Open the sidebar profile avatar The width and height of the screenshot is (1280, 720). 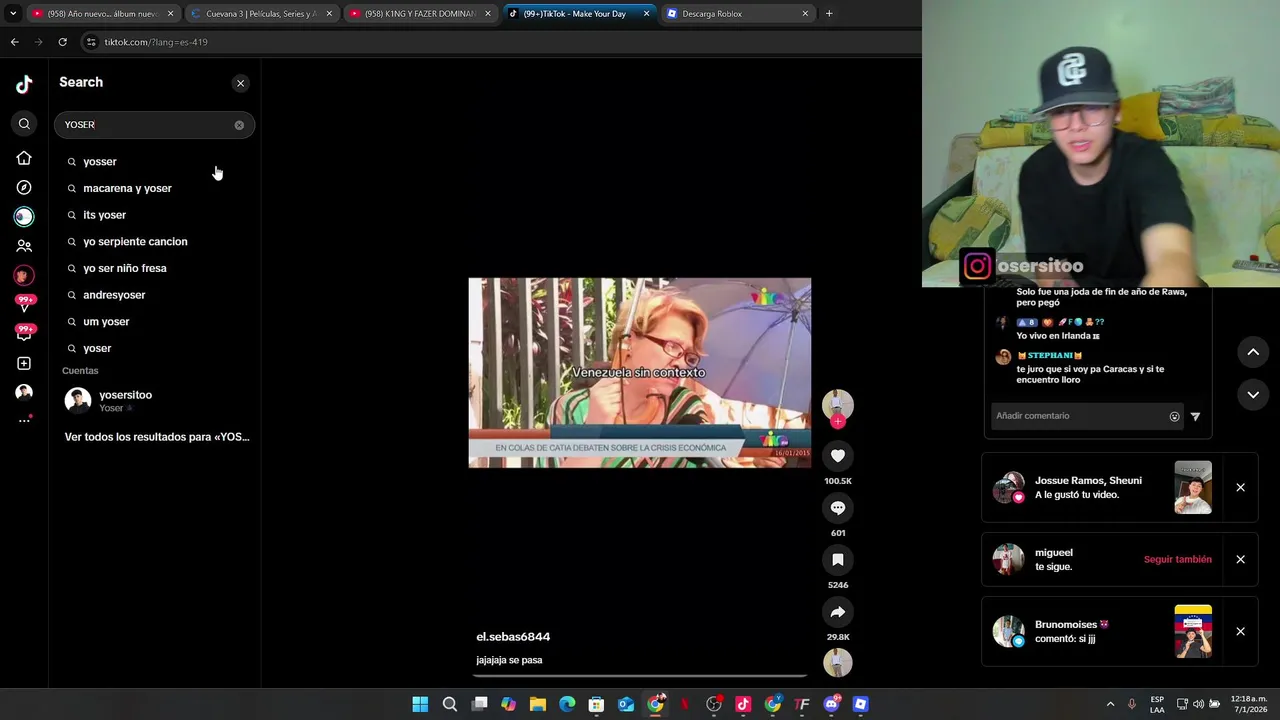pyautogui.click(x=24, y=392)
